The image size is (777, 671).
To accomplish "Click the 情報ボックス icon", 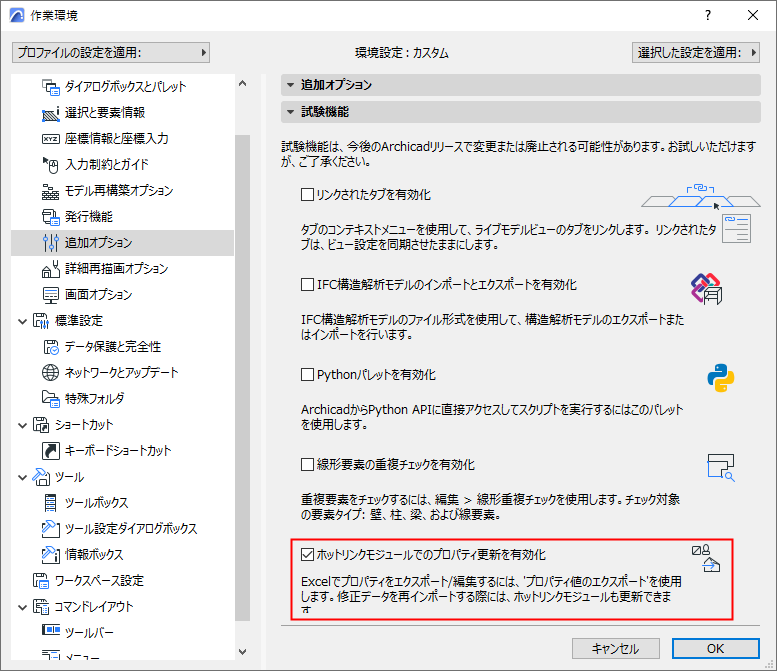I will pos(51,555).
